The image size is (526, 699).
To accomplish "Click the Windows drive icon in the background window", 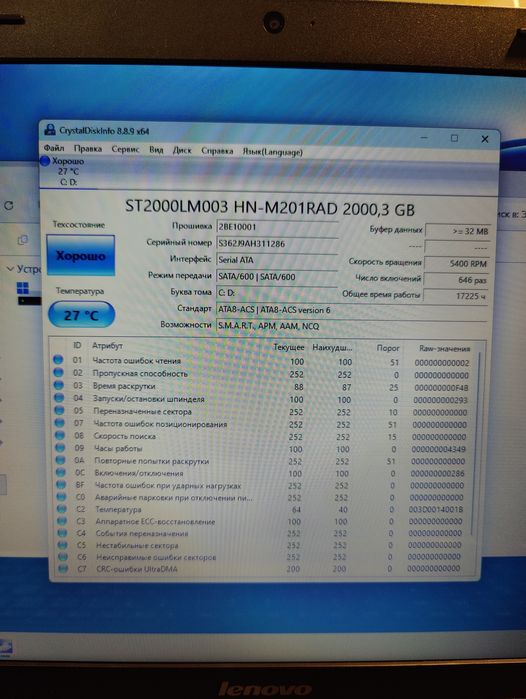I will [23, 288].
